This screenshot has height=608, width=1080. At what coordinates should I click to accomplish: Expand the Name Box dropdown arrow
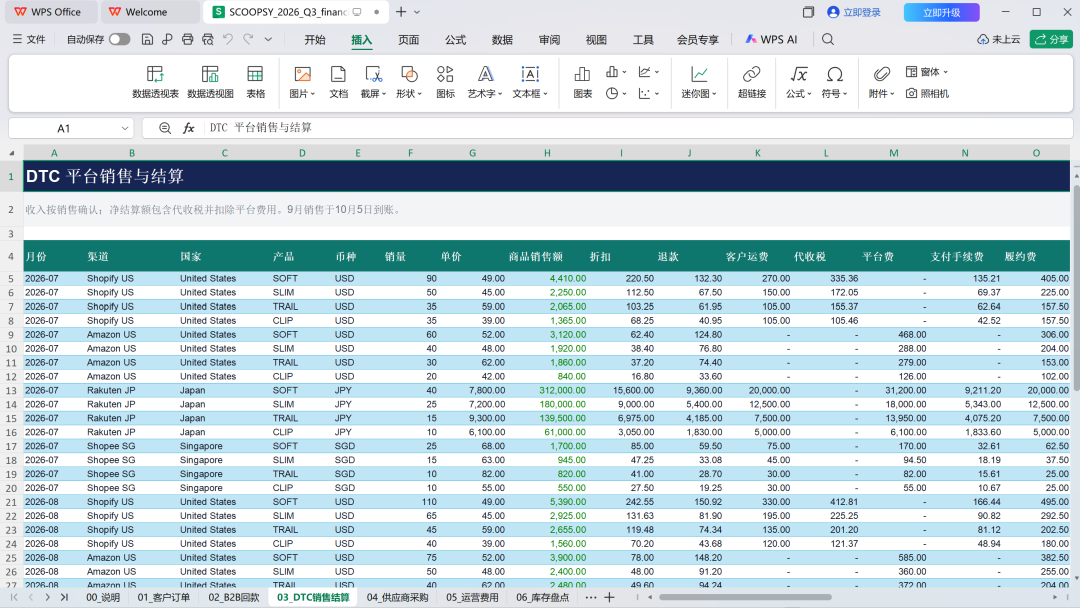point(125,128)
